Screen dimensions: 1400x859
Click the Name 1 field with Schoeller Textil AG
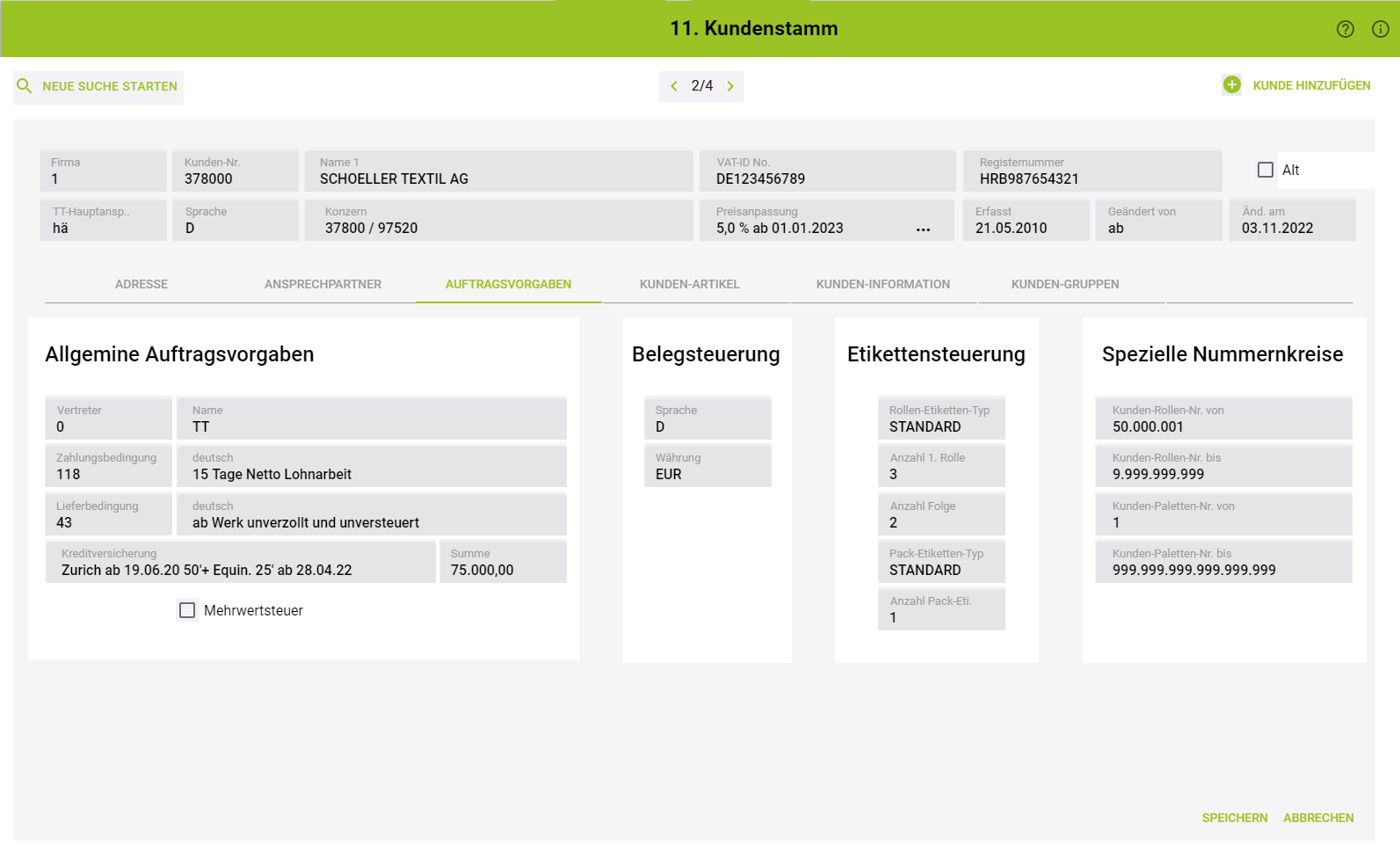498,171
